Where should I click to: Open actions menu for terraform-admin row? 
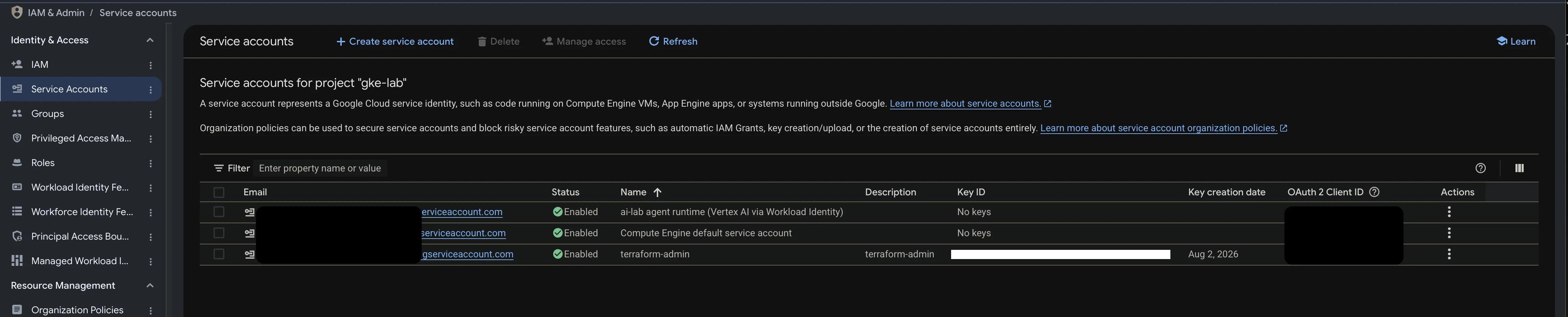tap(1449, 254)
